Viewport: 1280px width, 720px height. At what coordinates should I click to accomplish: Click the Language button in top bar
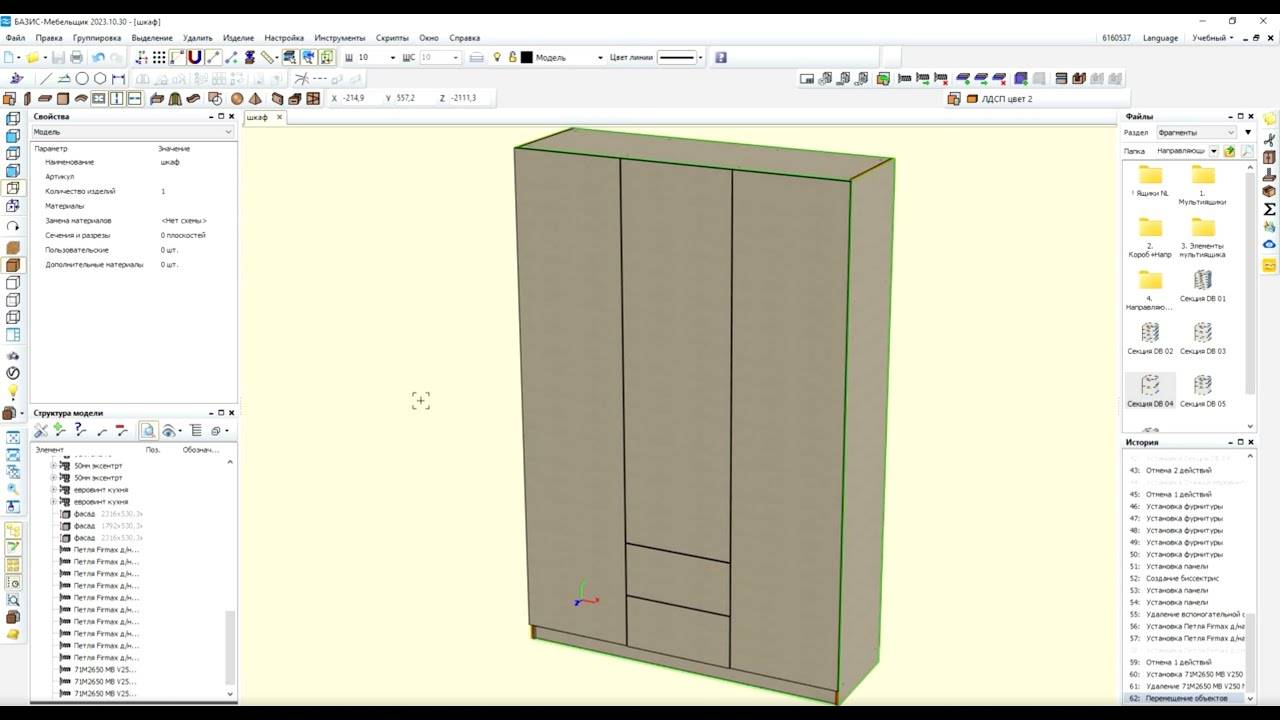(1160, 38)
